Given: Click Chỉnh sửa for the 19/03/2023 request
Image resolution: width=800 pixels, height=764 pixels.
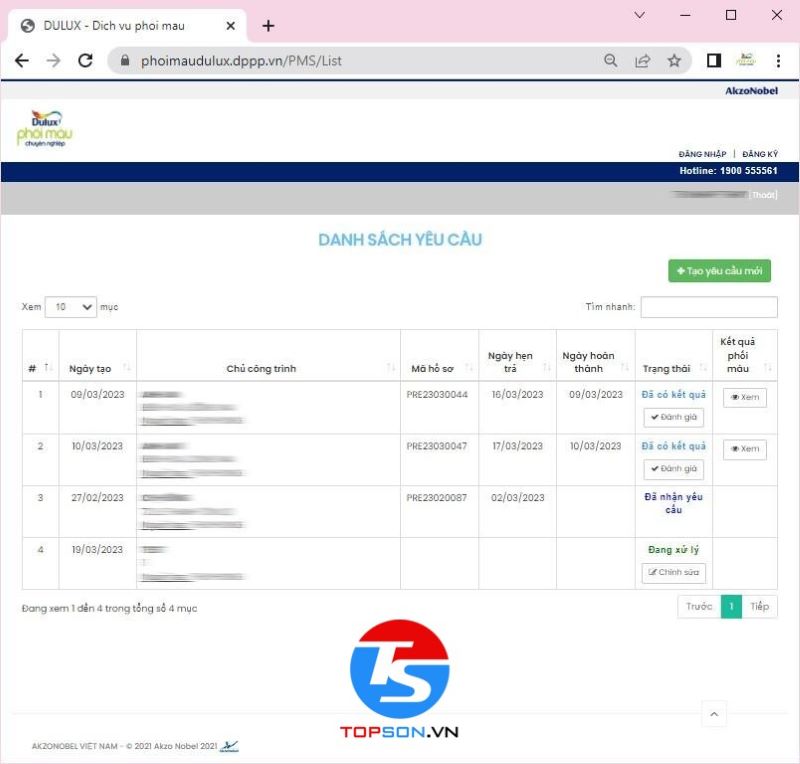Looking at the screenshot, I should pos(673,573).
